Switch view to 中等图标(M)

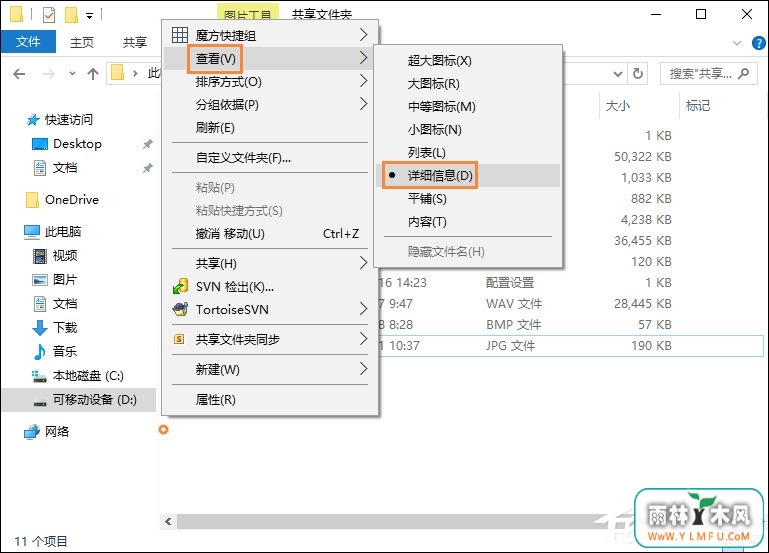click(468, 107)
